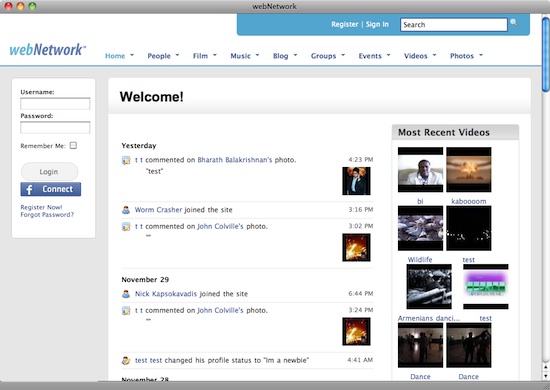This screenshot has height=390, width=550.
Task: Expand the Blog dropdown arrow
Action: click(295, 55)
